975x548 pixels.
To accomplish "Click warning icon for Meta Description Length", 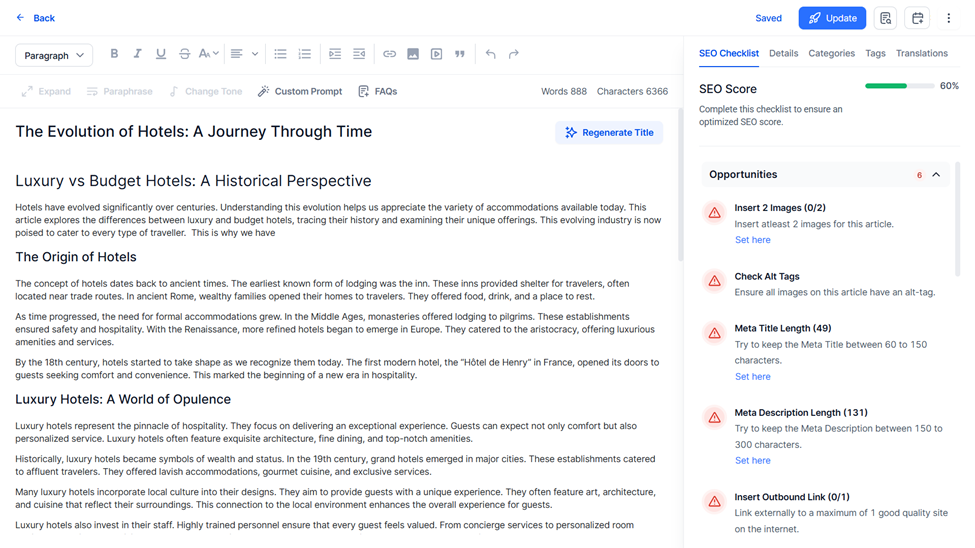I will pos(714,417).
